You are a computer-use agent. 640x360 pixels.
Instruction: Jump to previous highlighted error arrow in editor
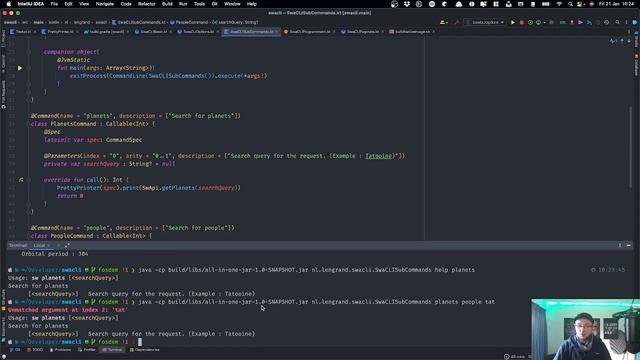tap(622, 41)
